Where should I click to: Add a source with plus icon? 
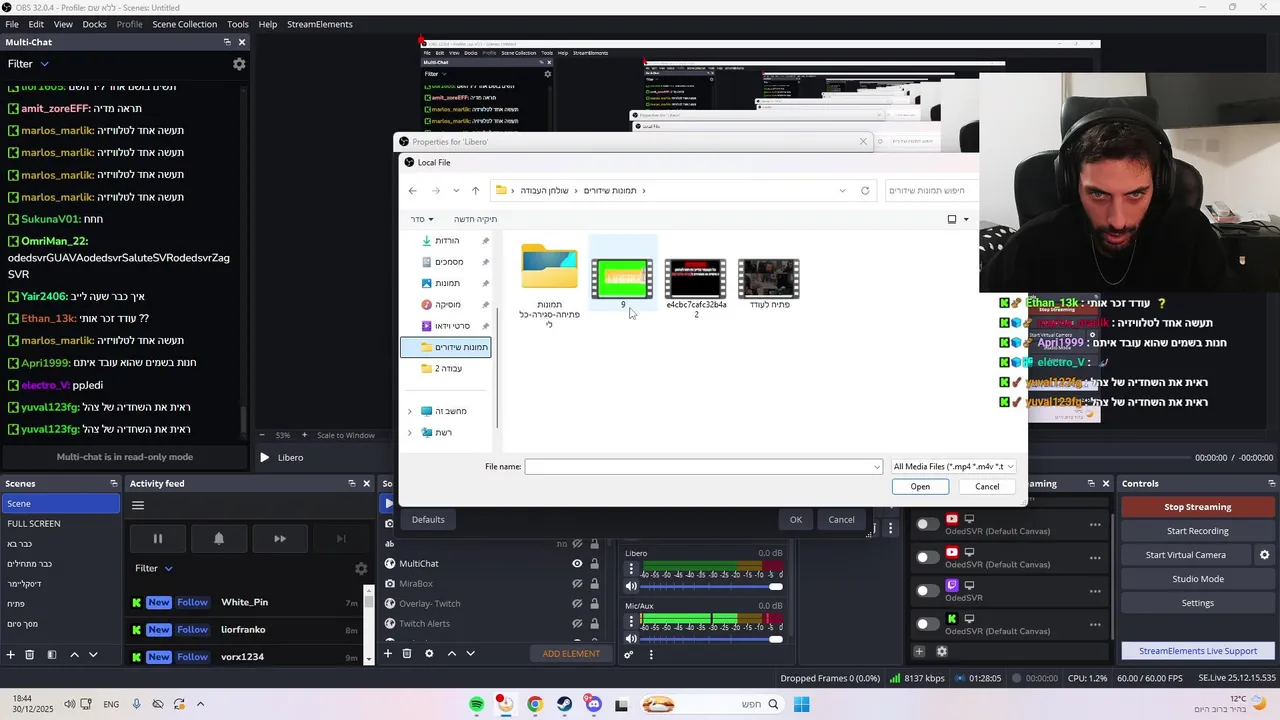pyautogui.click(x=388, y=654)
